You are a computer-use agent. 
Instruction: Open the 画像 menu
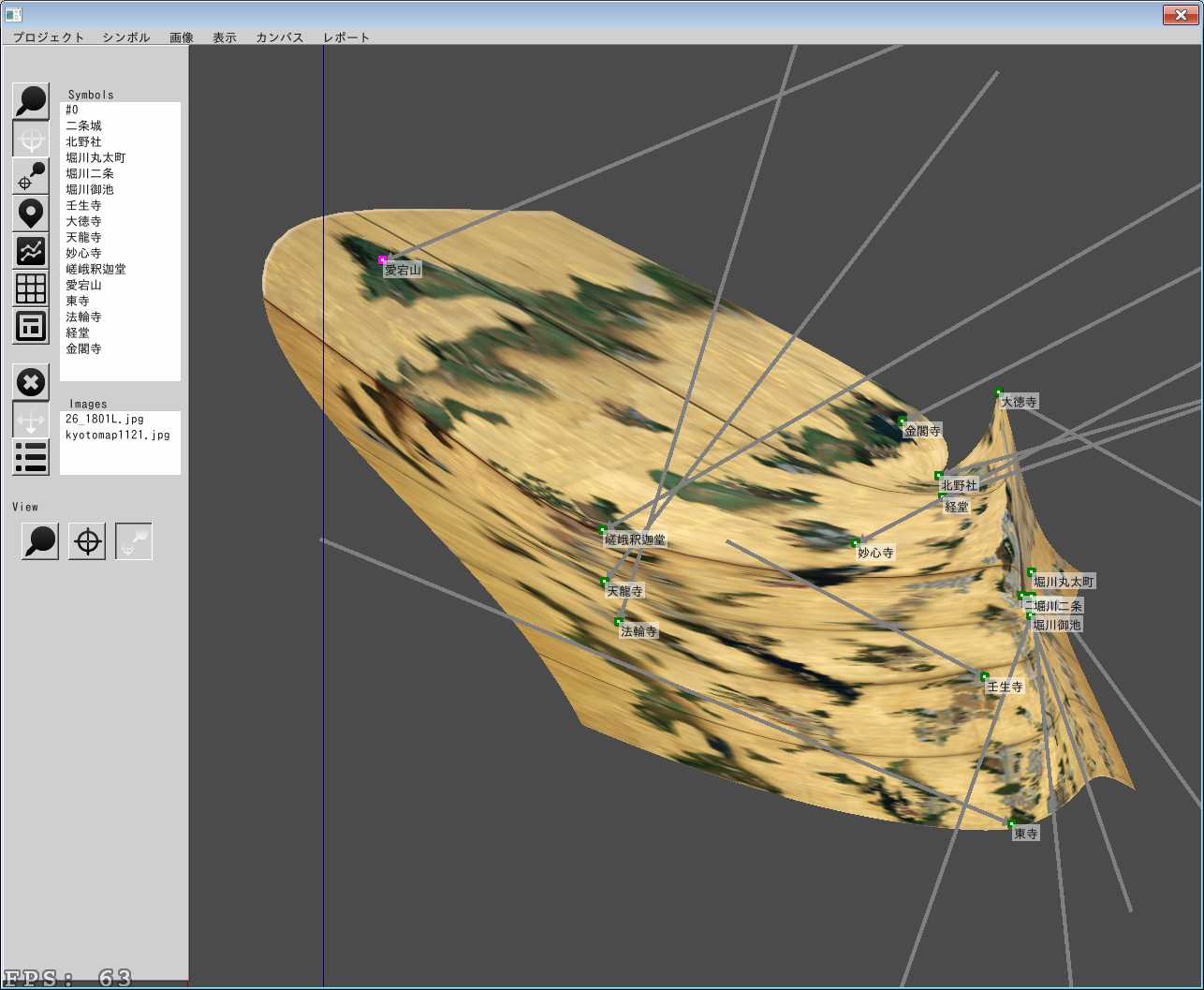click(182, 37)
